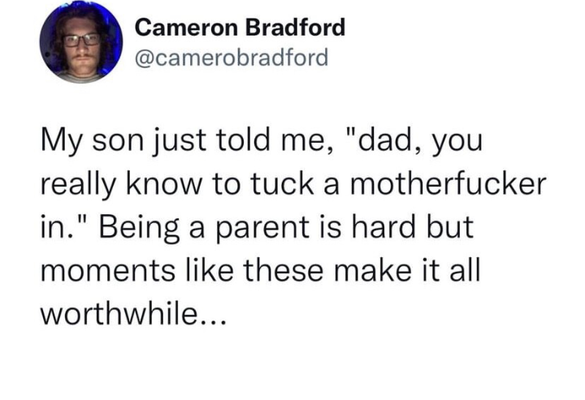The image size is (585, 400).
Task: Click the line "moments like these make it all"
Action: coord(260,271)
